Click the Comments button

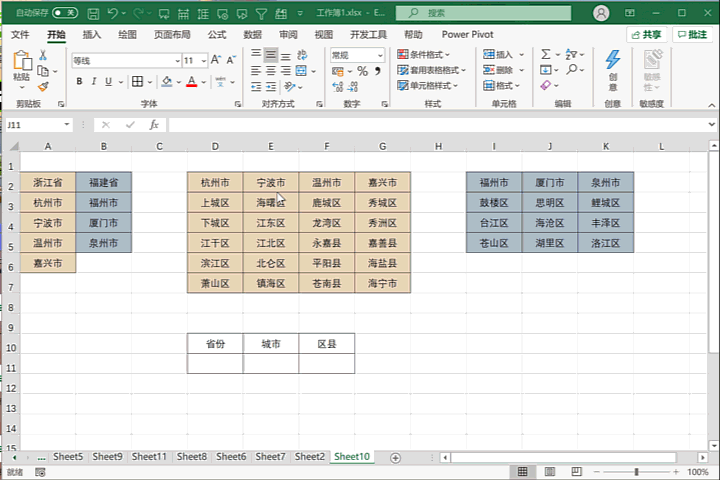coord(692,35)
